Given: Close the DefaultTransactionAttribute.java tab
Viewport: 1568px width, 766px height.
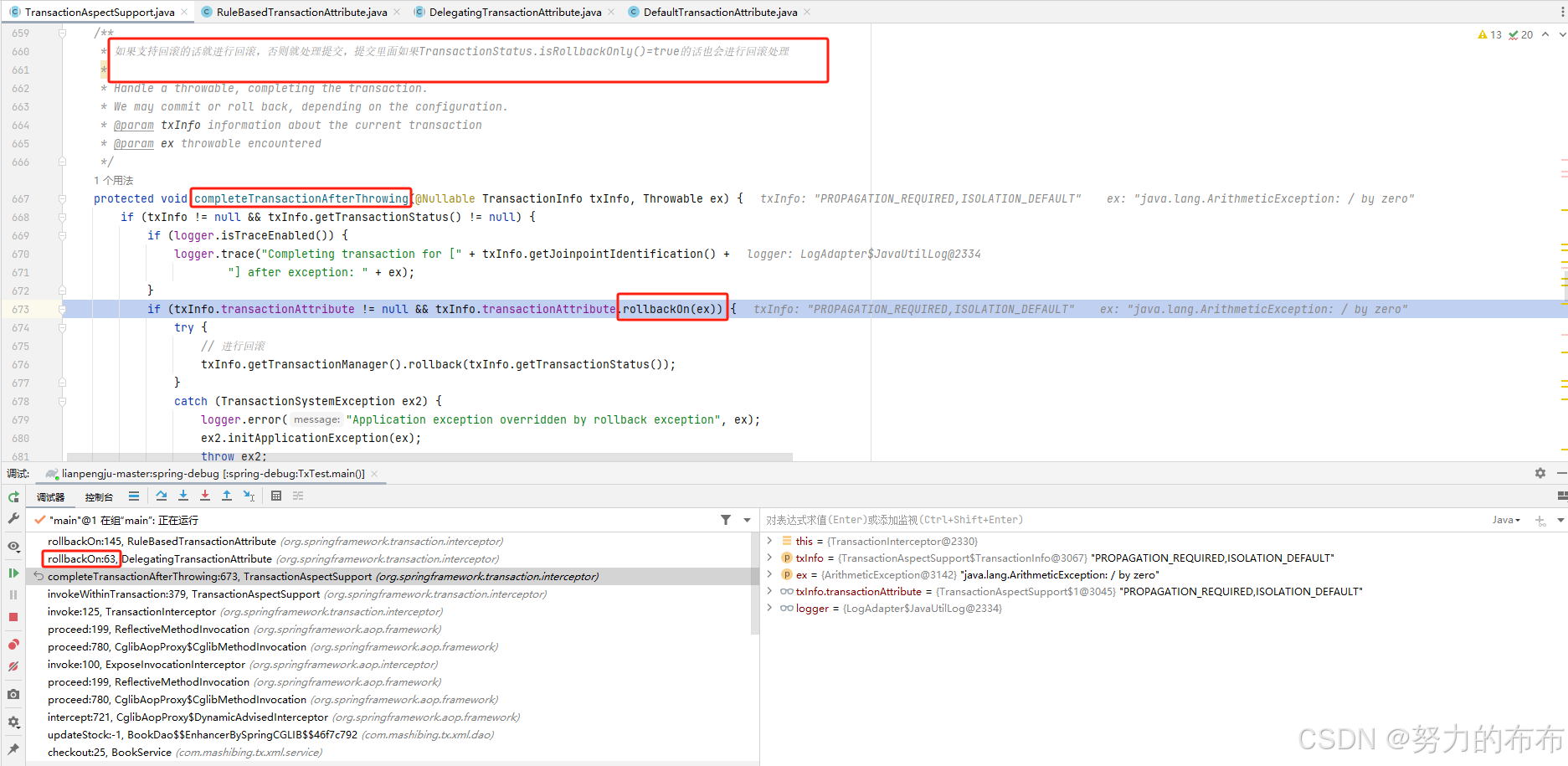Looking at the screenshot, I should tap(807, 12).
